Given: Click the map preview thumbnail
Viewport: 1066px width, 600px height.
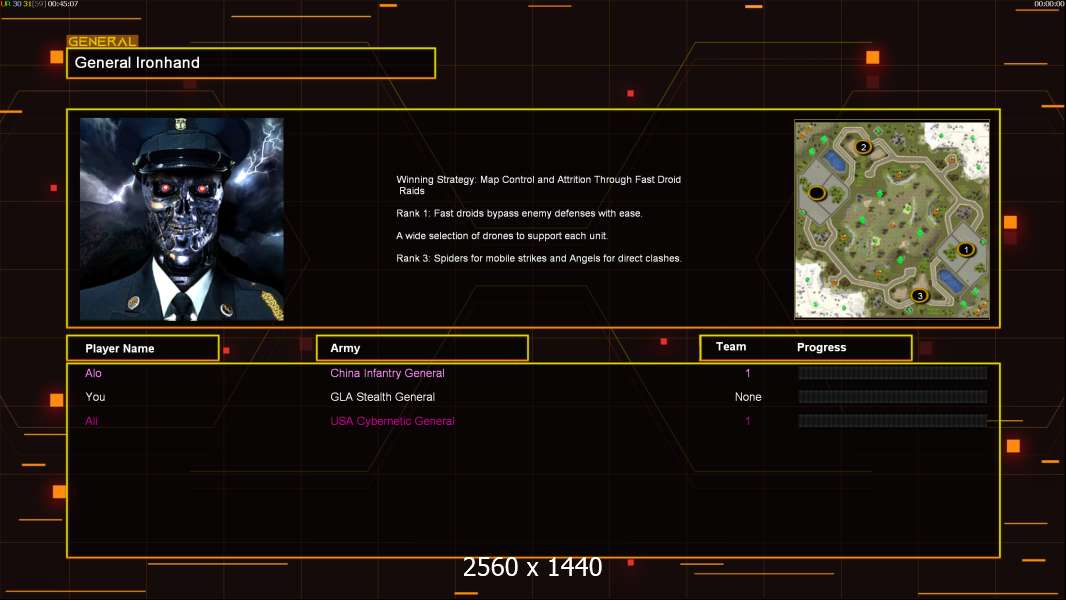Looking at the screenshot, I should click(x=892, y=219).
